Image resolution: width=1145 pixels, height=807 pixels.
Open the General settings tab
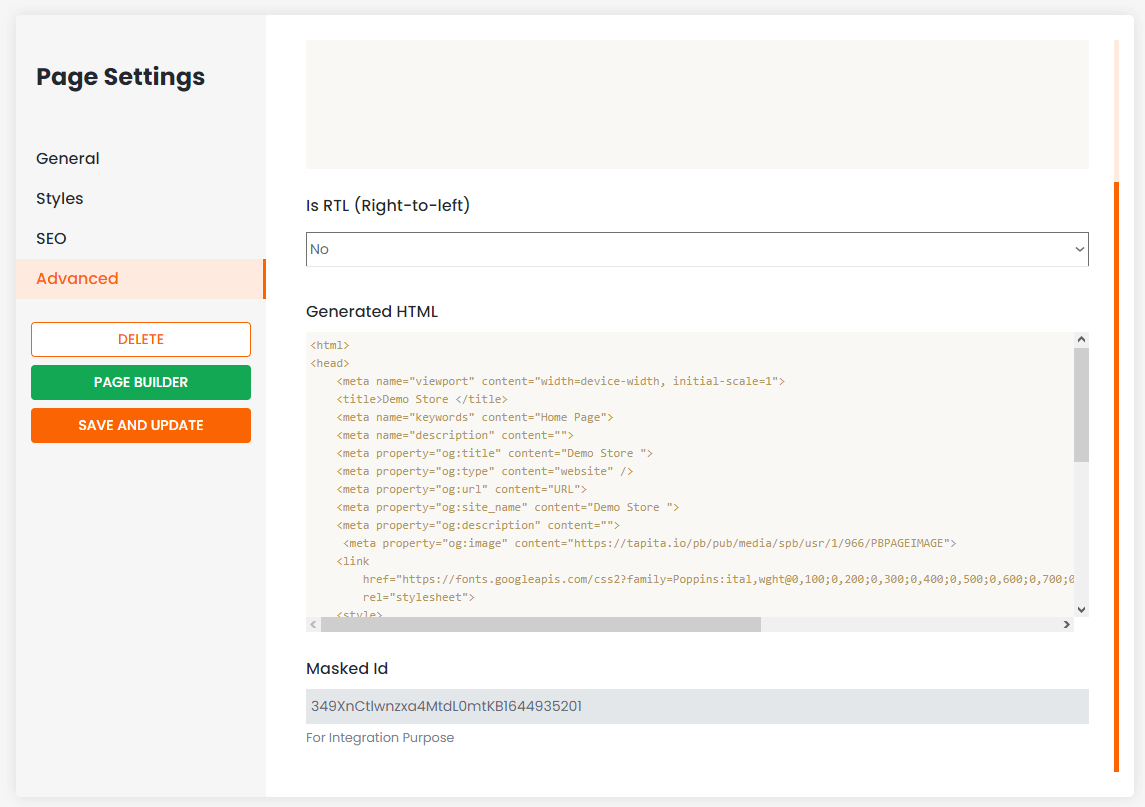tap(68, 159)
